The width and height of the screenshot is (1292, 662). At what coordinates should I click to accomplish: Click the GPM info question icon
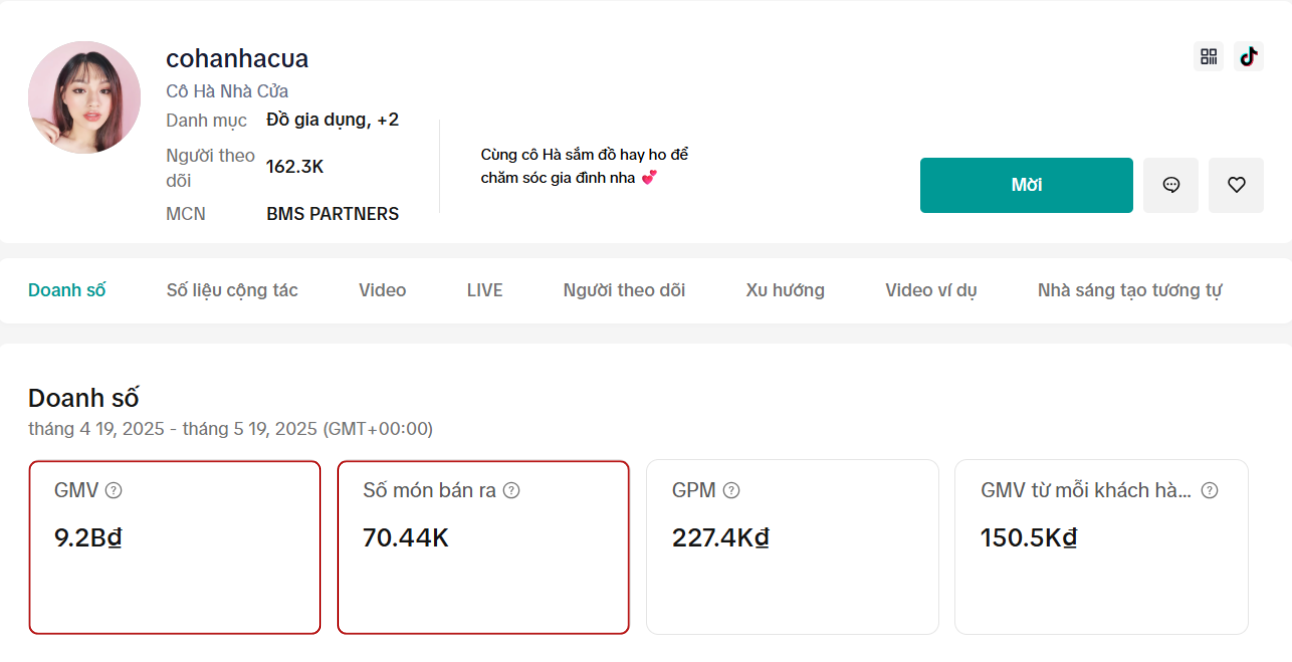click(731, 490)
